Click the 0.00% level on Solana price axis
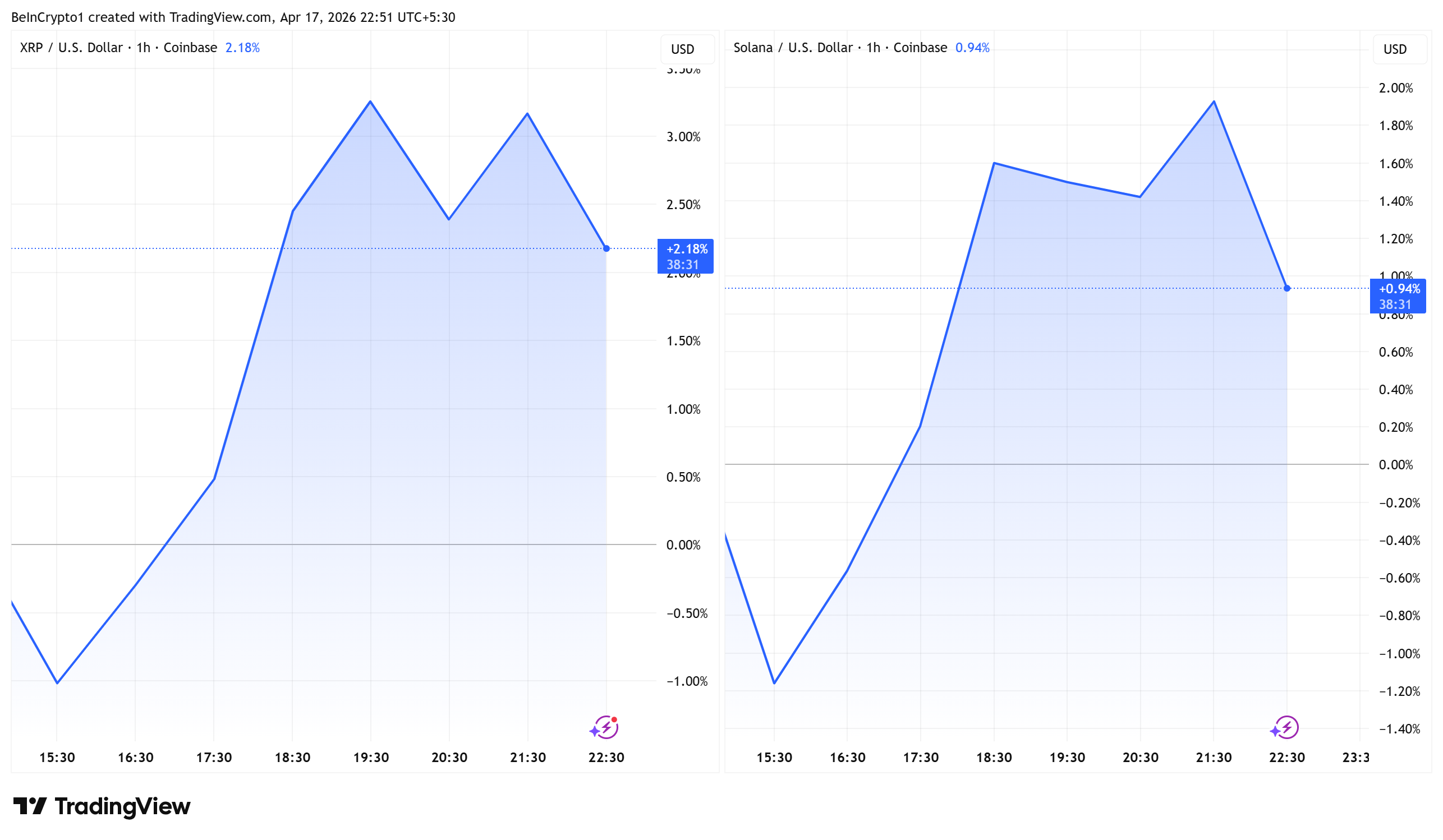The image size is (1443, 840). pos(1395,465)
